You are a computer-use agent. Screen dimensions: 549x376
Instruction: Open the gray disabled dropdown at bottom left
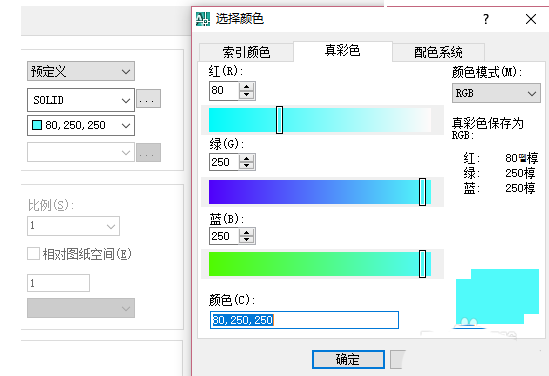(81, 308)
